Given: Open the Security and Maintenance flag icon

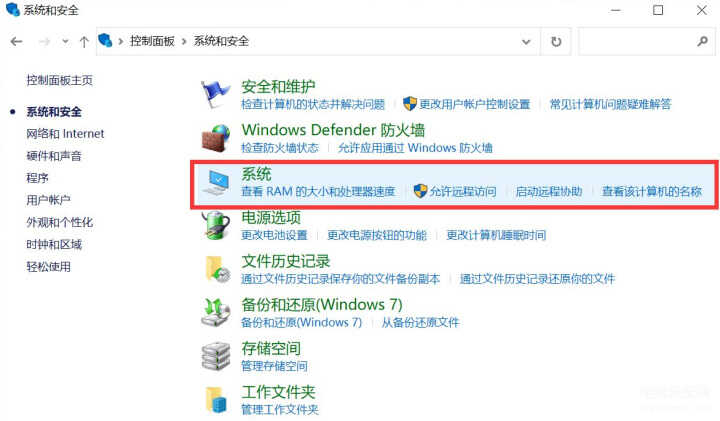Looking at the screenshot, I should (x=215, y=94).
